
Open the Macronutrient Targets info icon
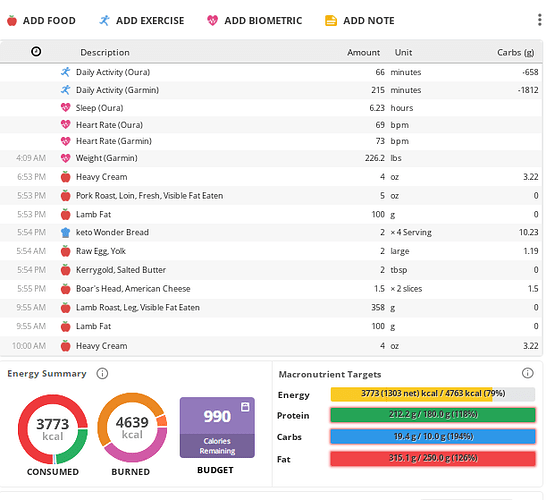(x=527, y=373)
